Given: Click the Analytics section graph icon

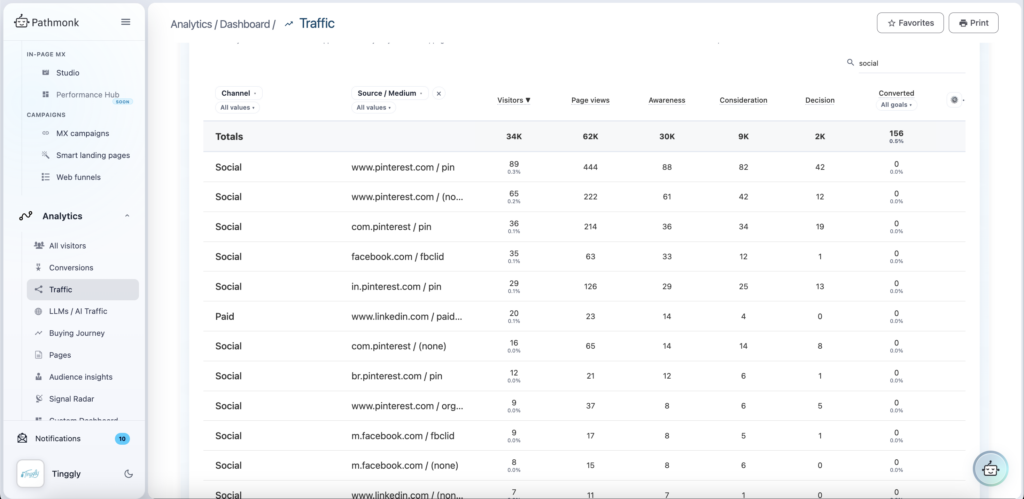Looking at the screenshot, I should pos(25,216).
